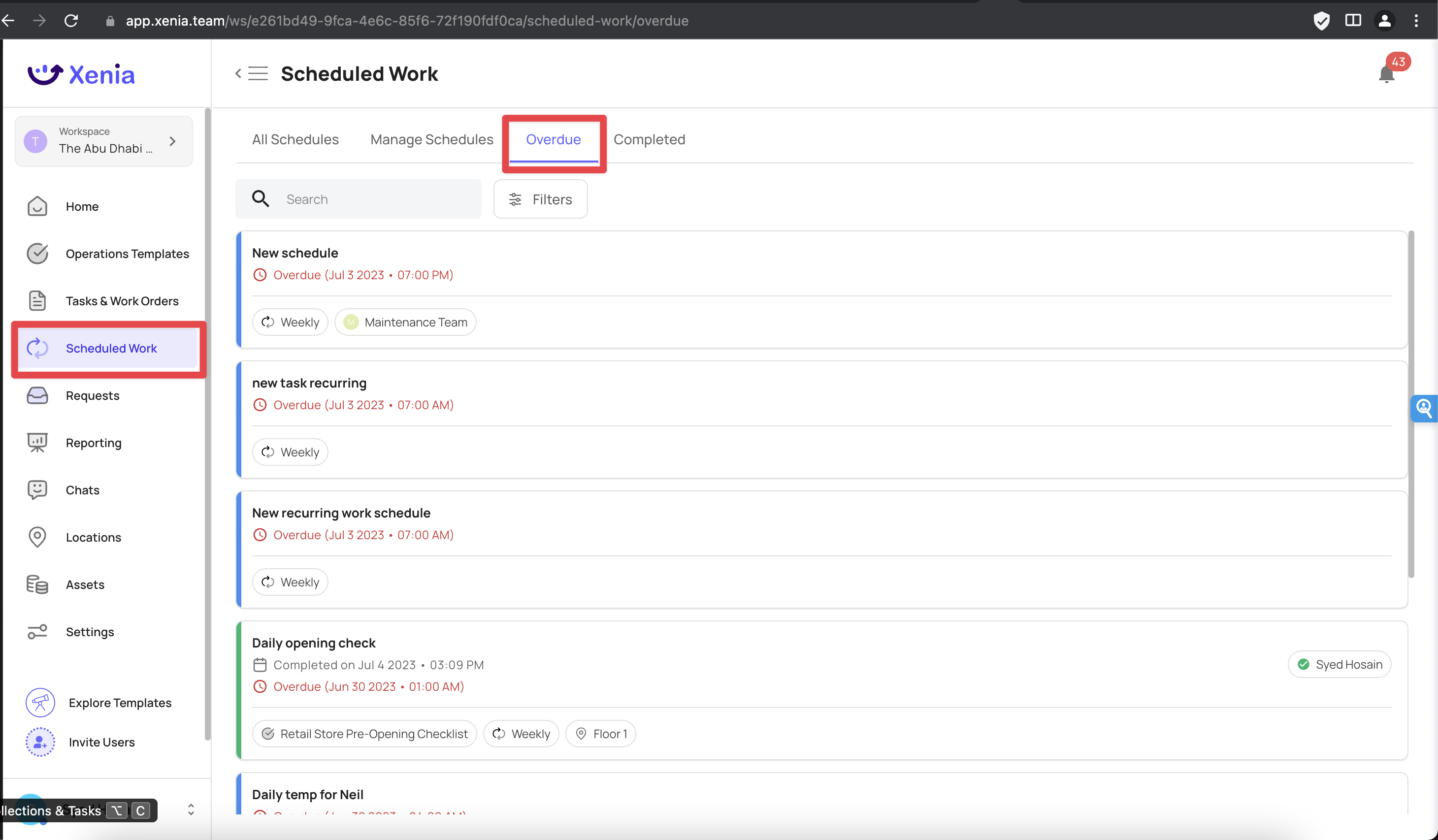Expand user menu up-down arrows at sidebar bottom
This screenshot has height=840, width=1438.
point(191,810)
